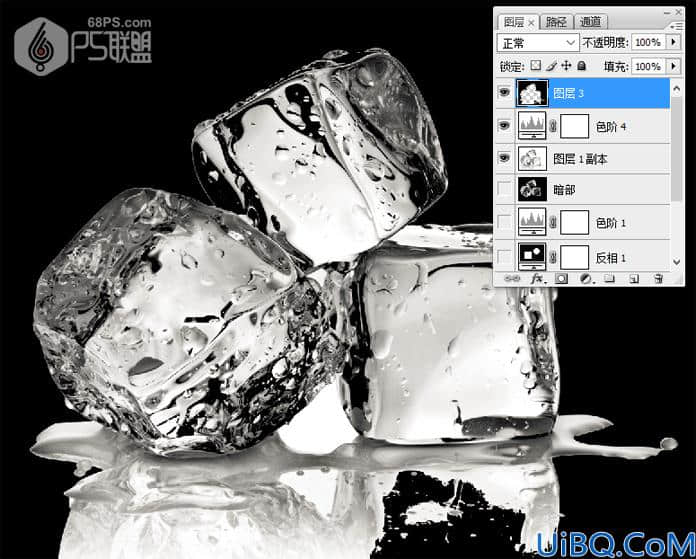Viewport: 696px width, 559px height.
Task: Click the layers panel scrollbar thumb
Action: click(676, 148)
